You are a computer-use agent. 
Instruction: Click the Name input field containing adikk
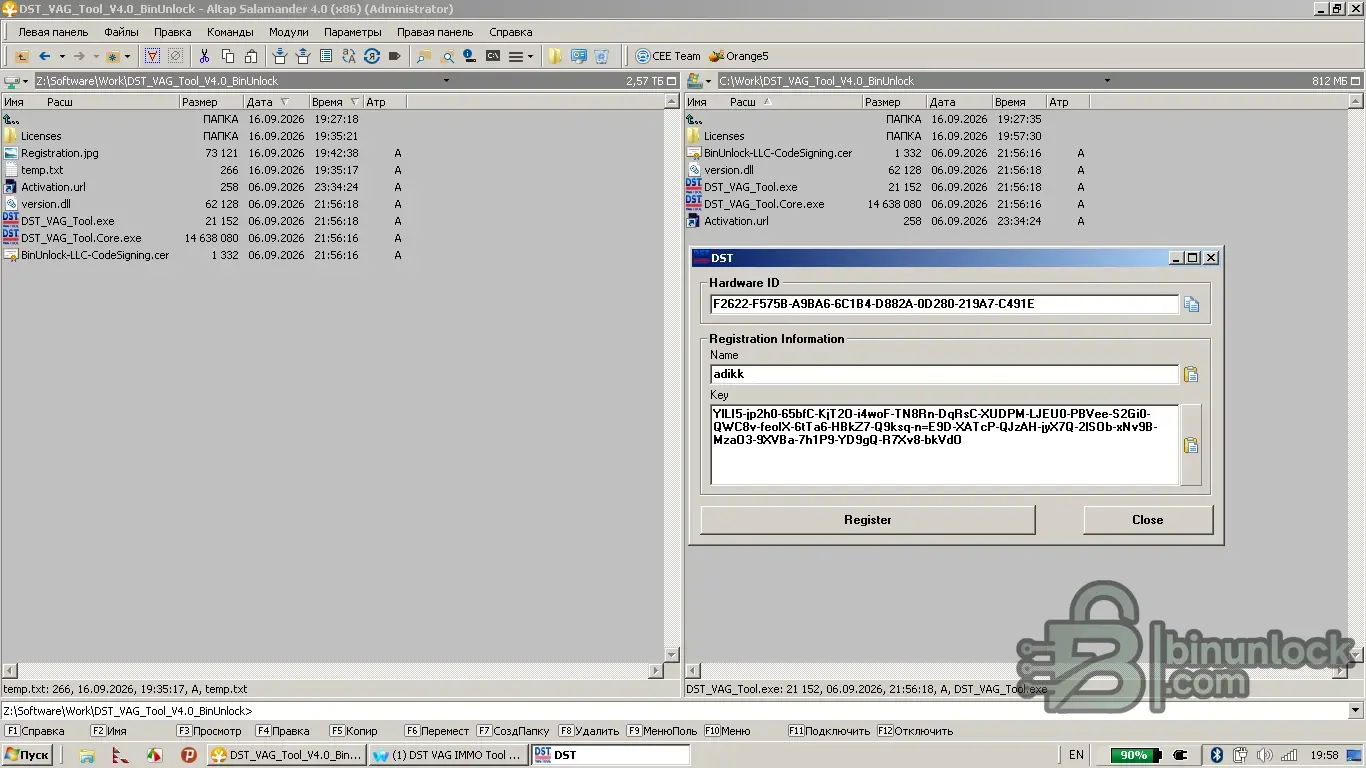(944, 374)
